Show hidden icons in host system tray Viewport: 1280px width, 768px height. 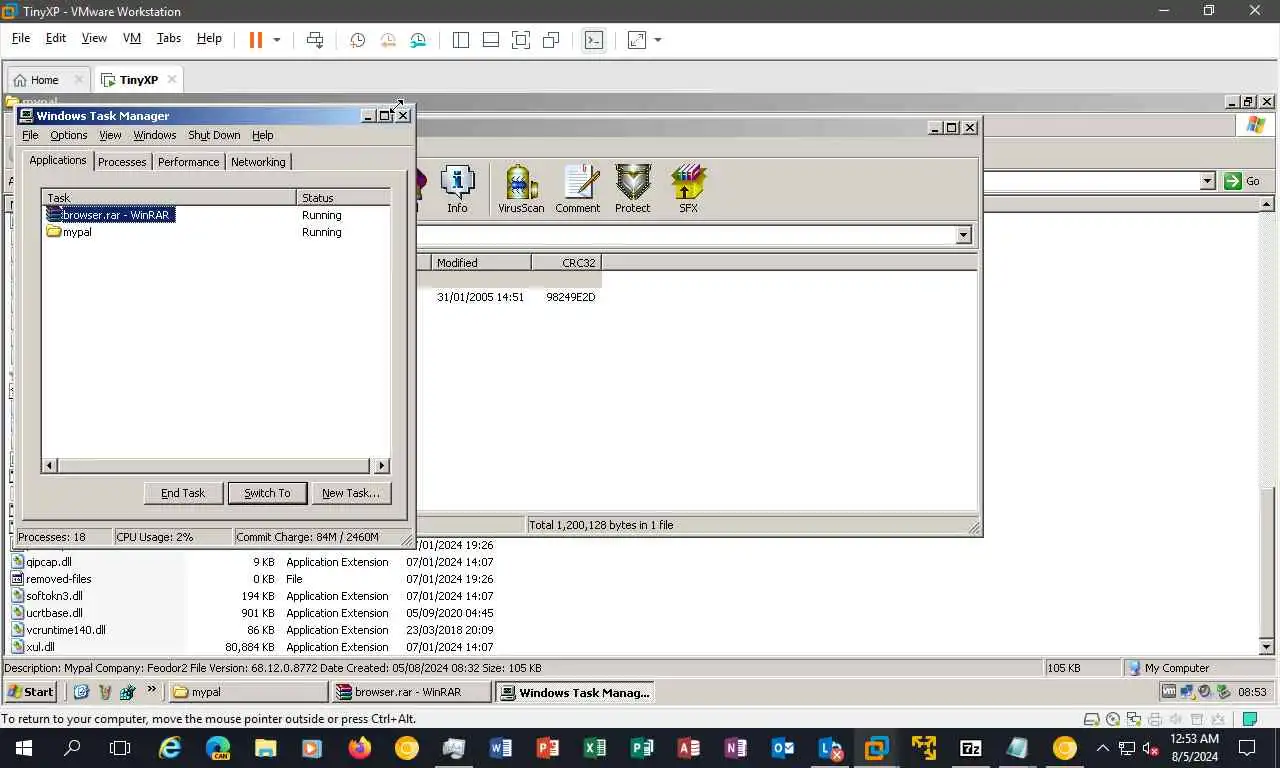click(x=1103, y=747)
